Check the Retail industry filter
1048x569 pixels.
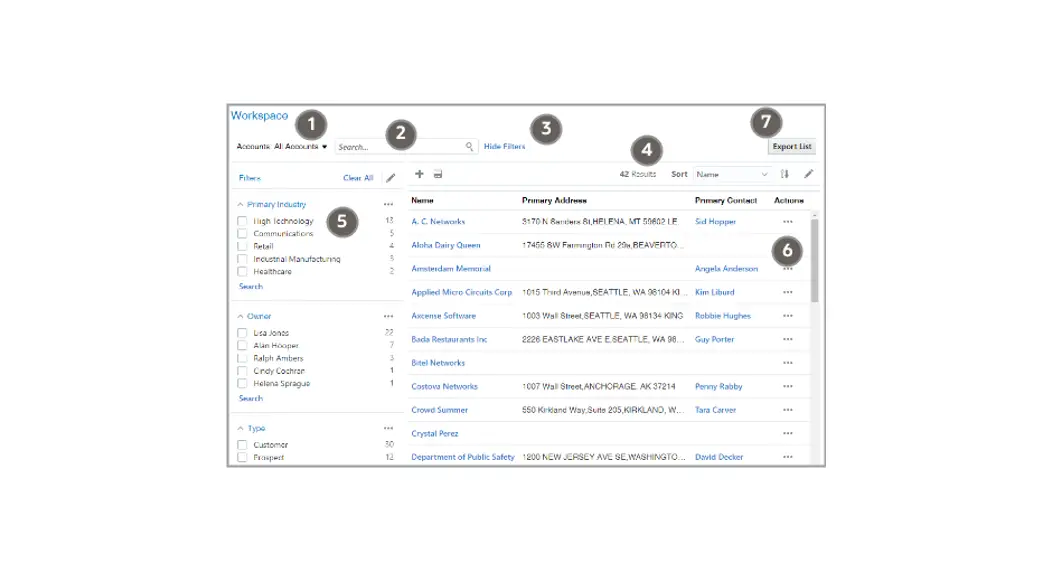click(x=242, y=247)
